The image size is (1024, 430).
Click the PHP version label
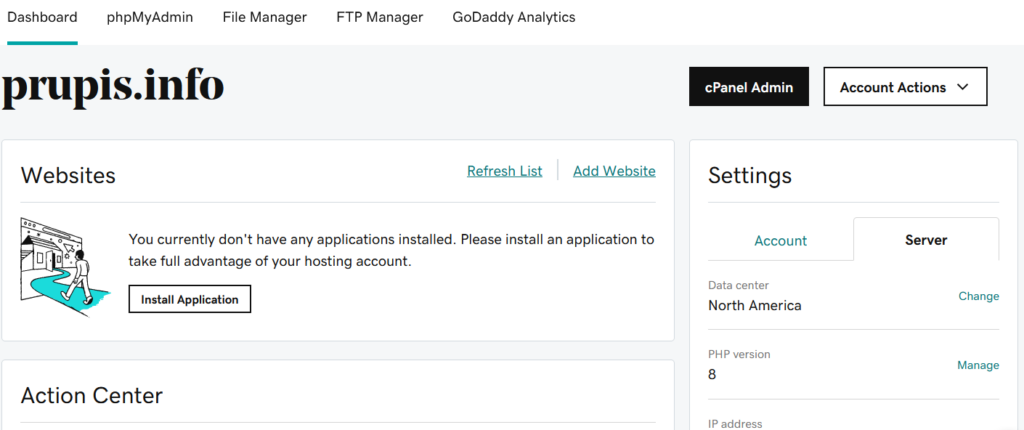(x=739, y=354)
